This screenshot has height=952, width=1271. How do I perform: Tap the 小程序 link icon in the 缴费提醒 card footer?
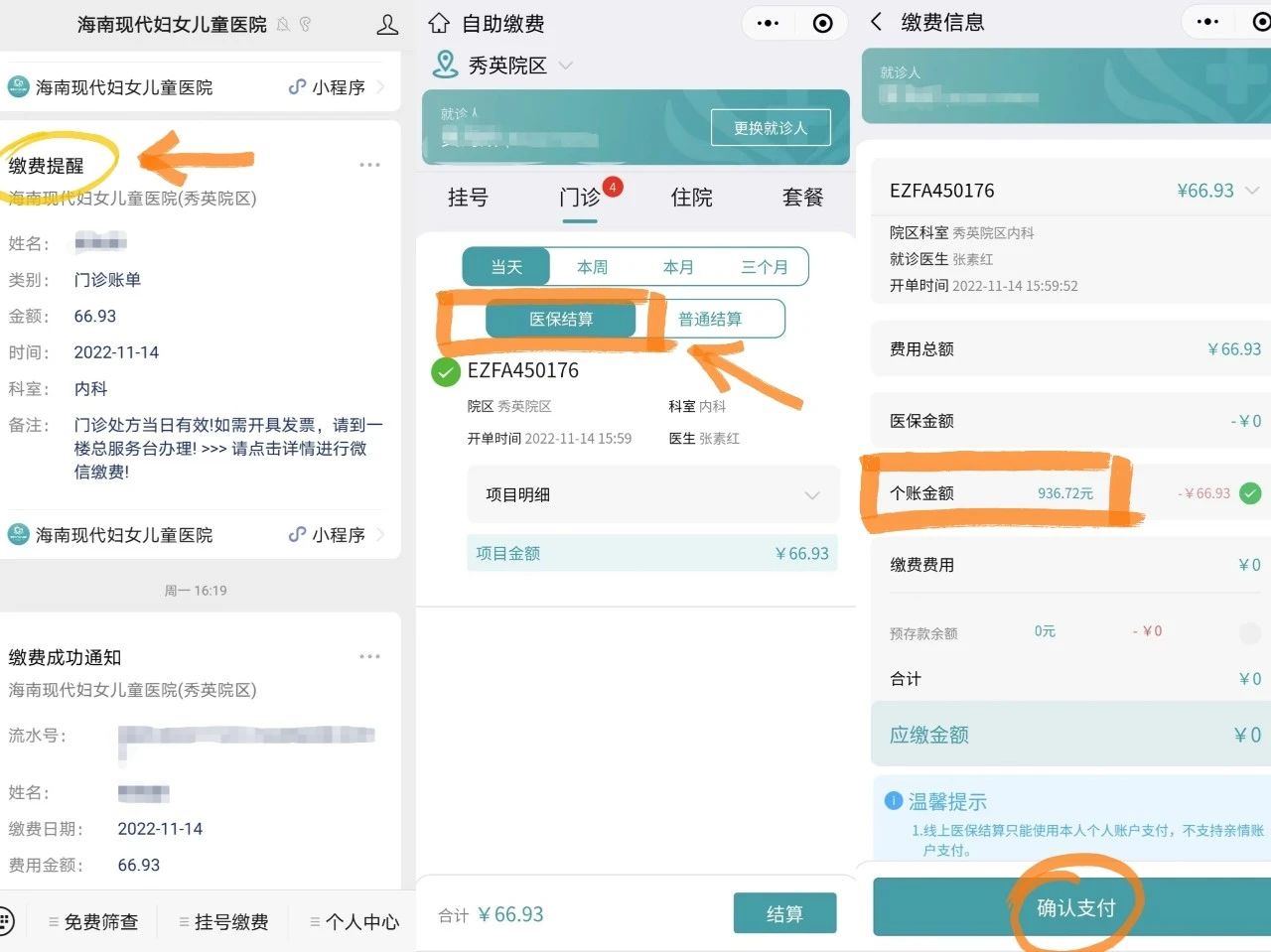297,535
